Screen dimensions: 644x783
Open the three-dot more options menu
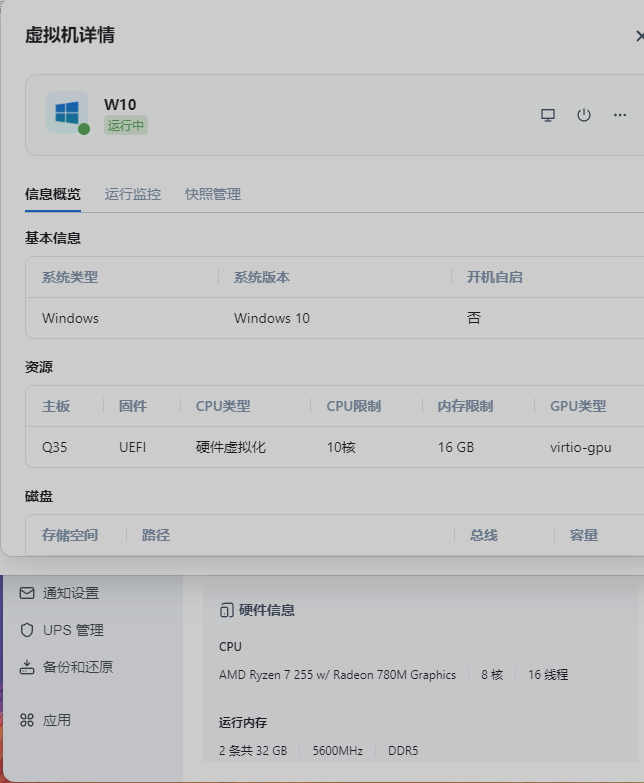pyautogui.click(x=620, y=115)
